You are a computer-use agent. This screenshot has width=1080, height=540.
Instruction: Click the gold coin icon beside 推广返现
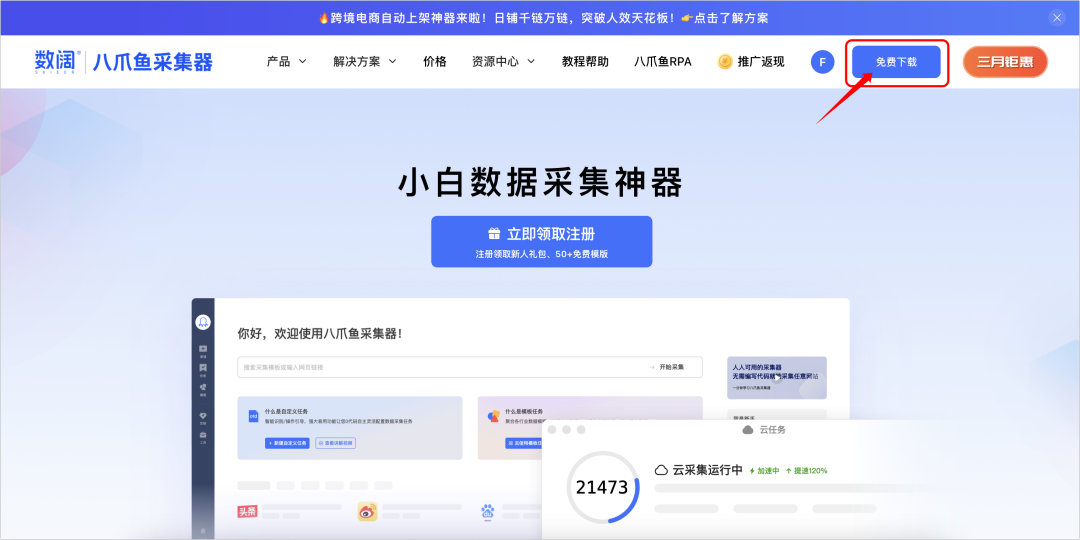725,61
